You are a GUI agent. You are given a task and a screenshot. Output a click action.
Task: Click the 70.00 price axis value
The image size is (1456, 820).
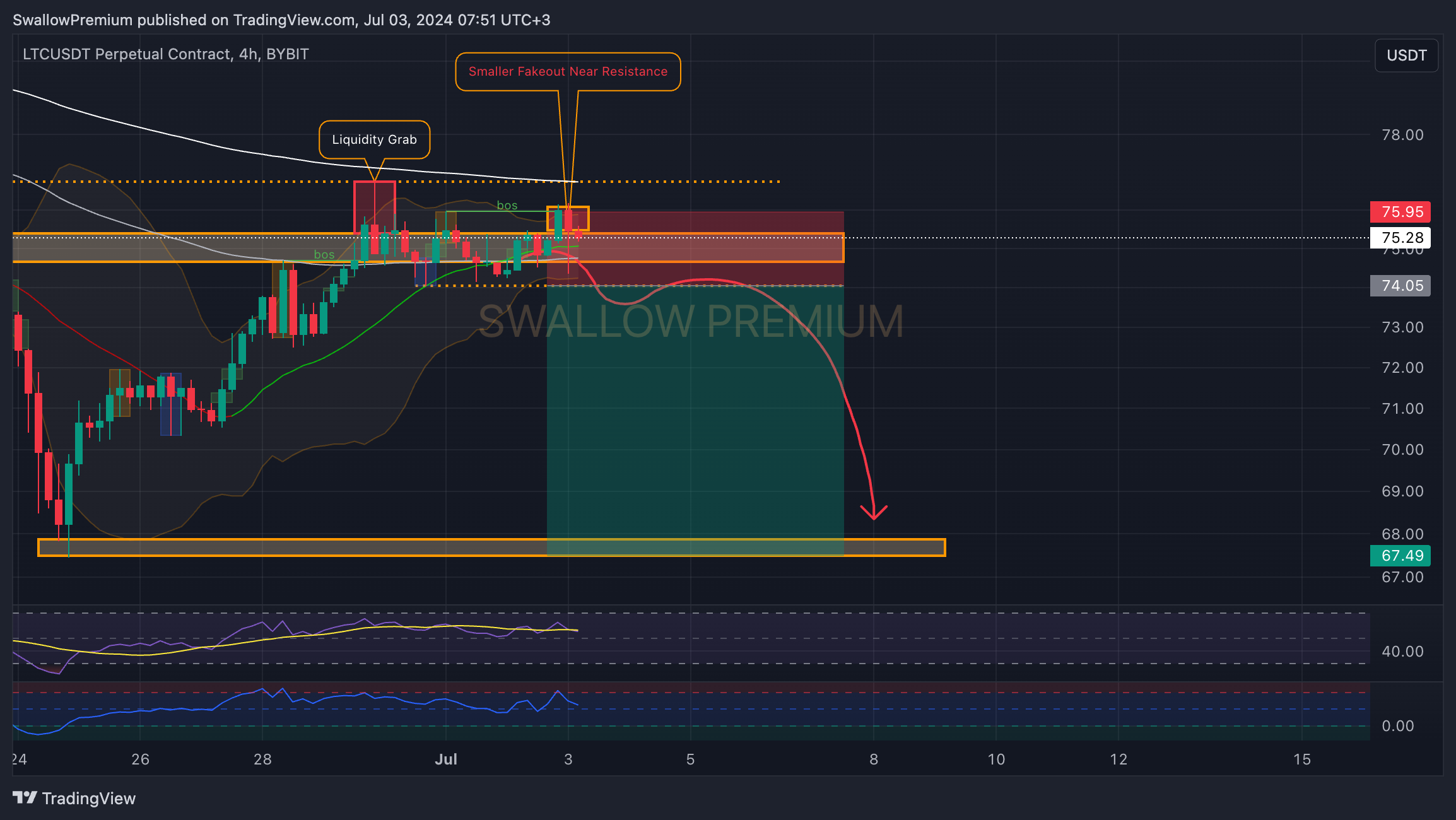coord(1402,450)
